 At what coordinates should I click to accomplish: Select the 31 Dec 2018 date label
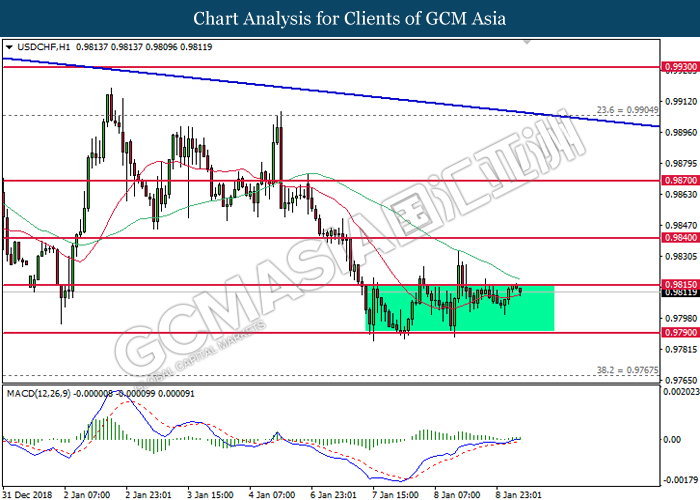click(x=27, y=492)
